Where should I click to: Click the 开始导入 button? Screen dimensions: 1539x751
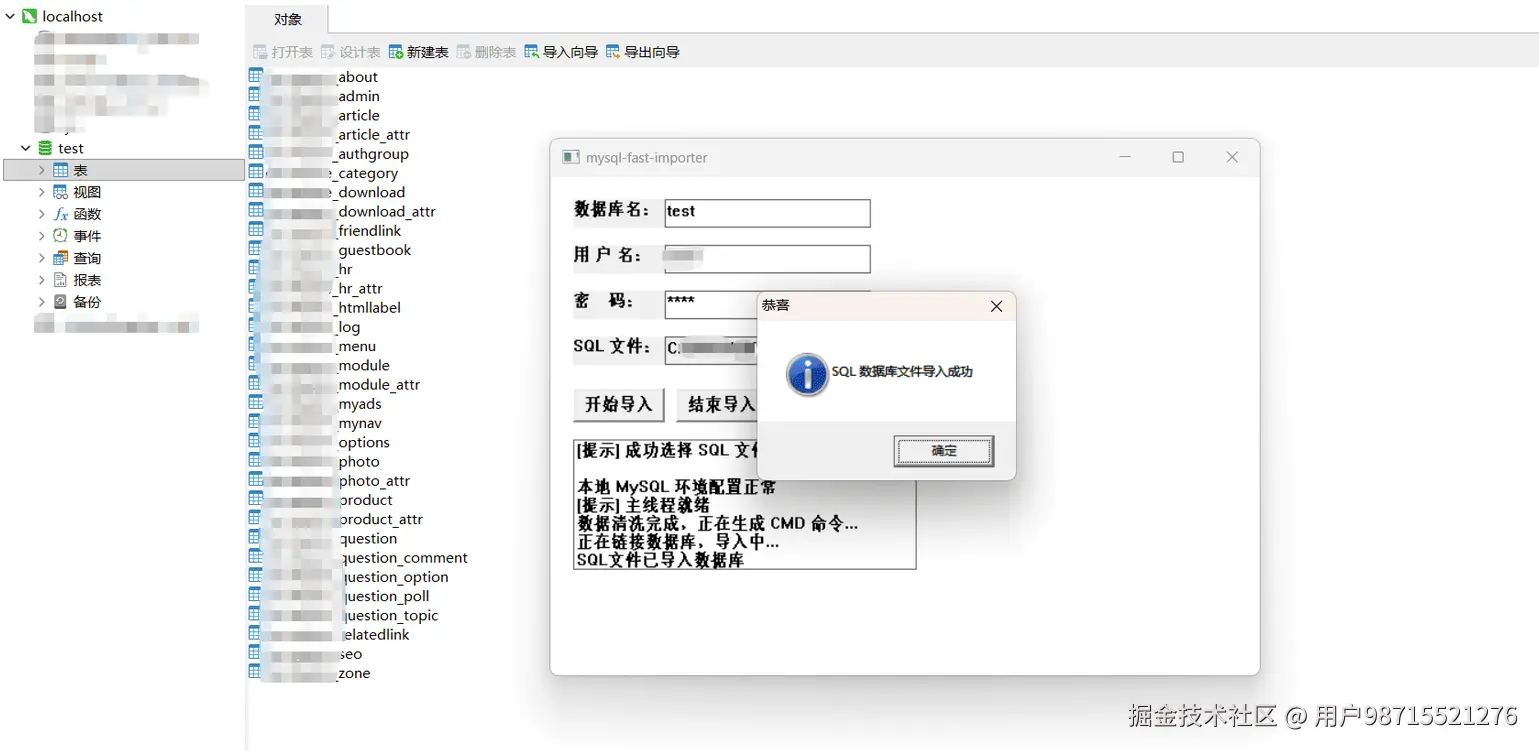pyautogui.click(x=618, y=404)
